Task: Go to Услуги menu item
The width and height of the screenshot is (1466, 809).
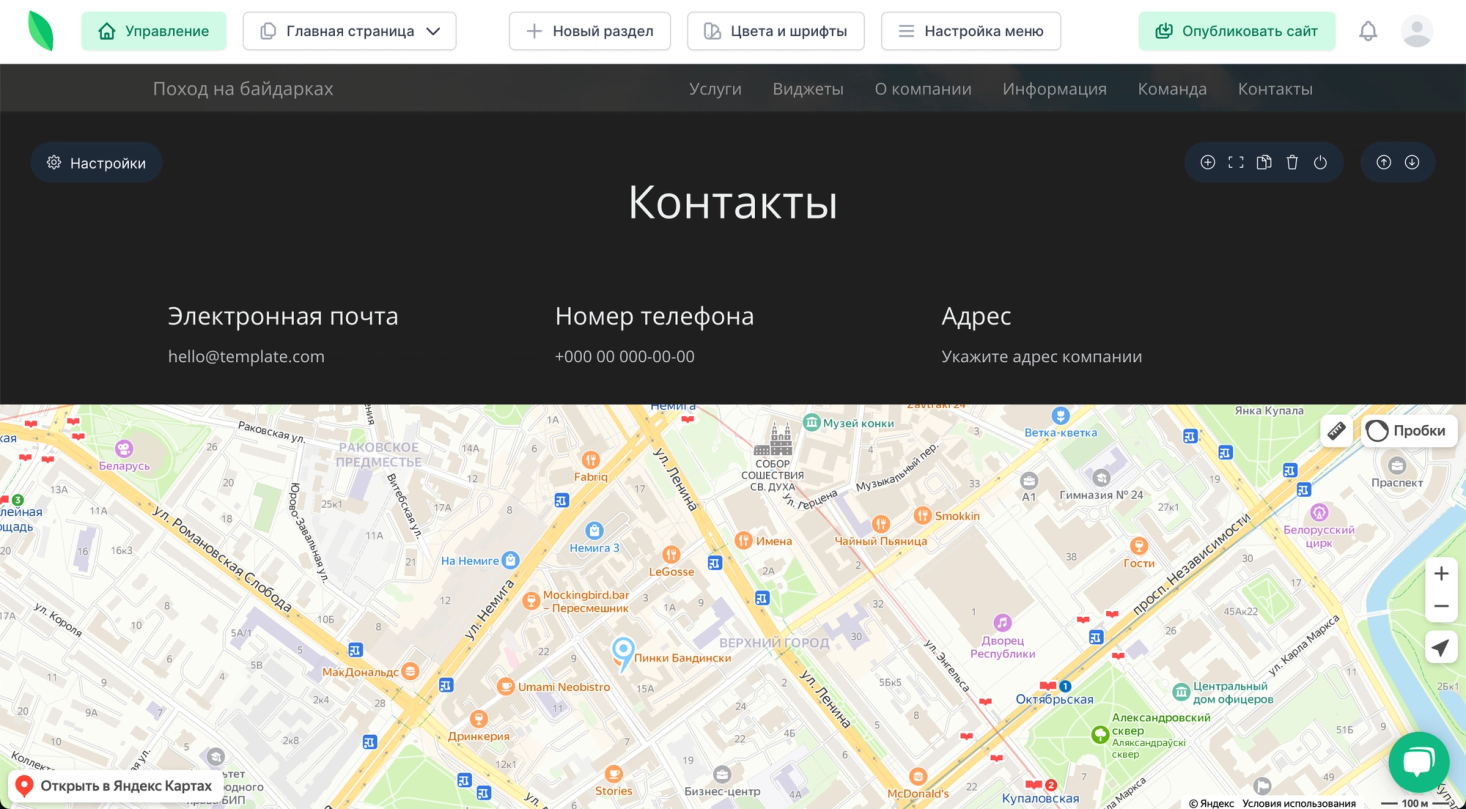Action: tap(715, 89)
